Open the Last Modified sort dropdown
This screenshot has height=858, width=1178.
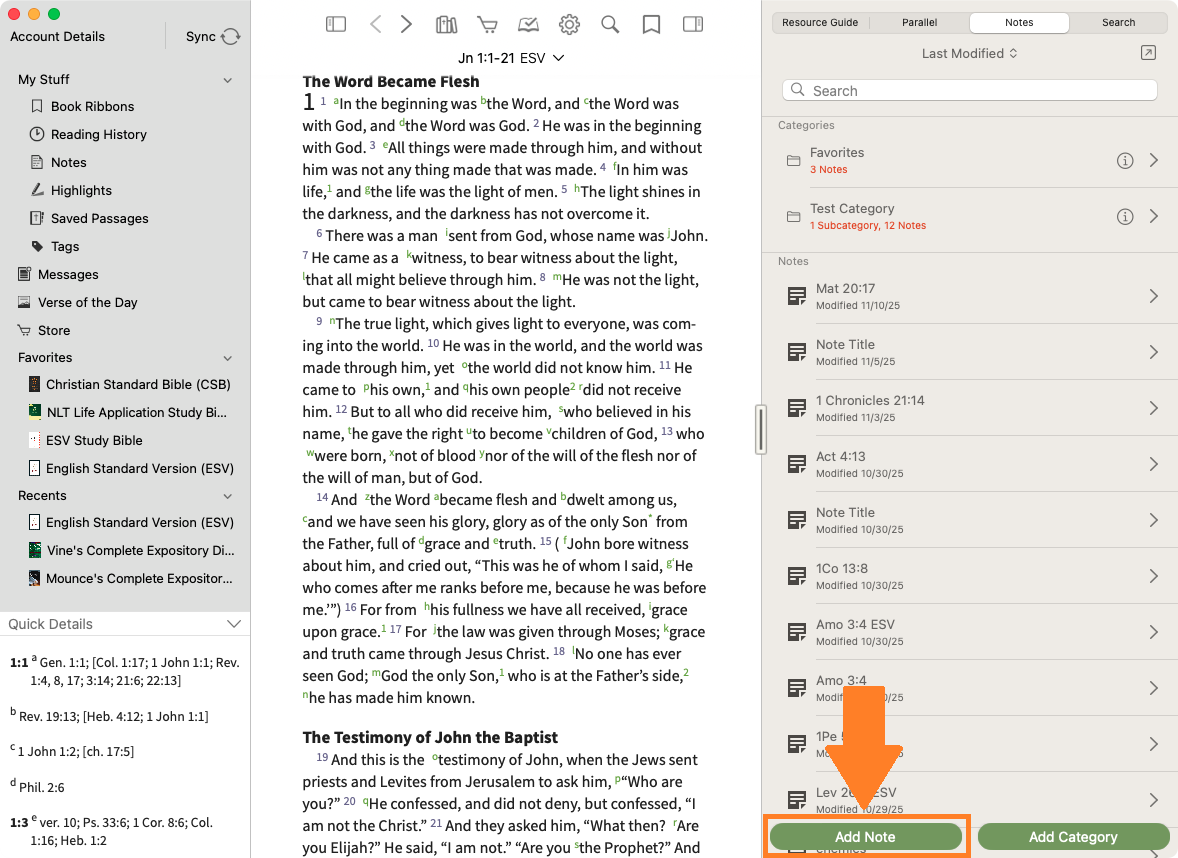pyautogui.click(x=969, y=53)
